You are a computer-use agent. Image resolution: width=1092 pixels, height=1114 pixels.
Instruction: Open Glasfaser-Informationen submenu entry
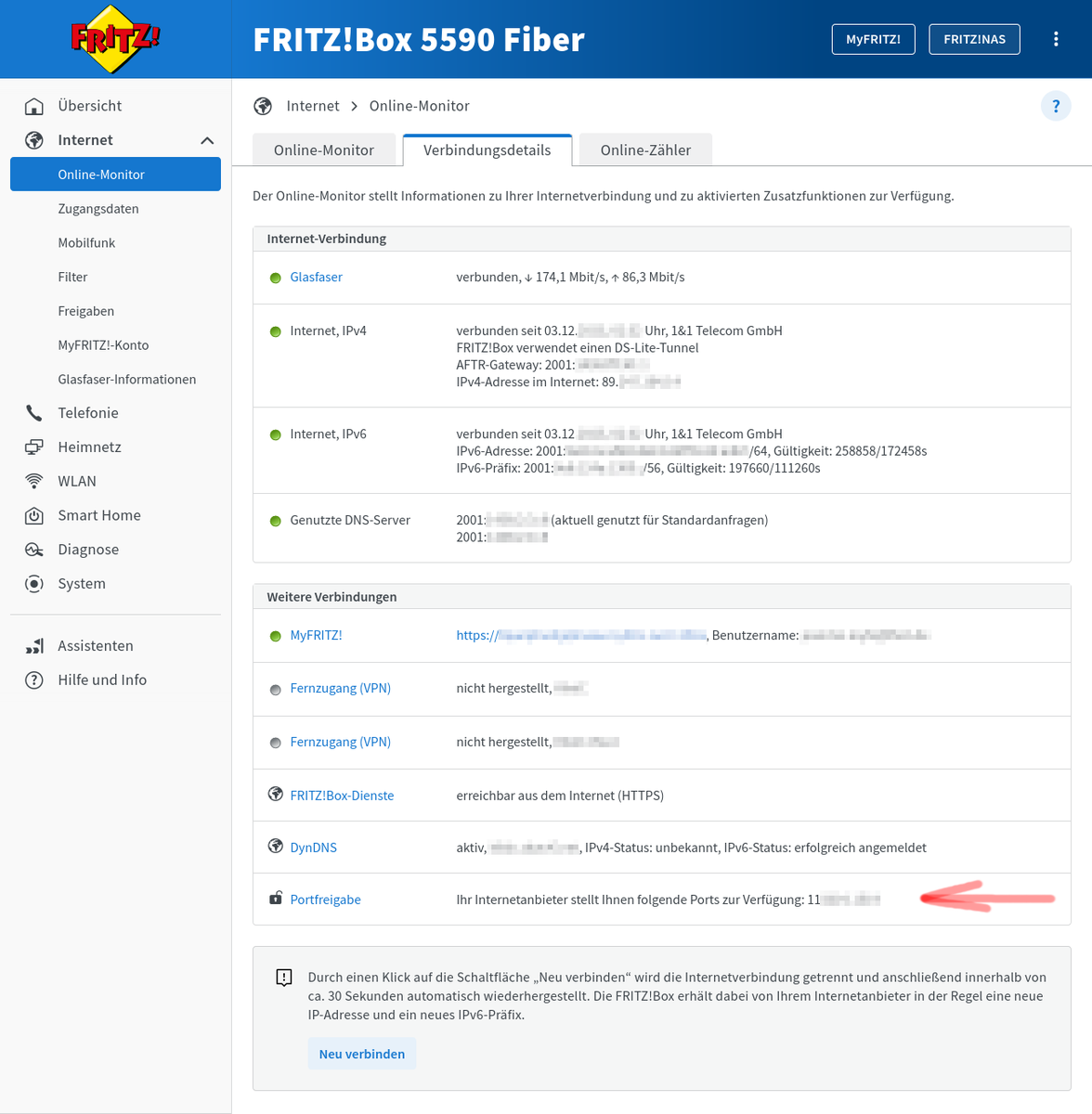pyautogui.click(x=126, y=379)
